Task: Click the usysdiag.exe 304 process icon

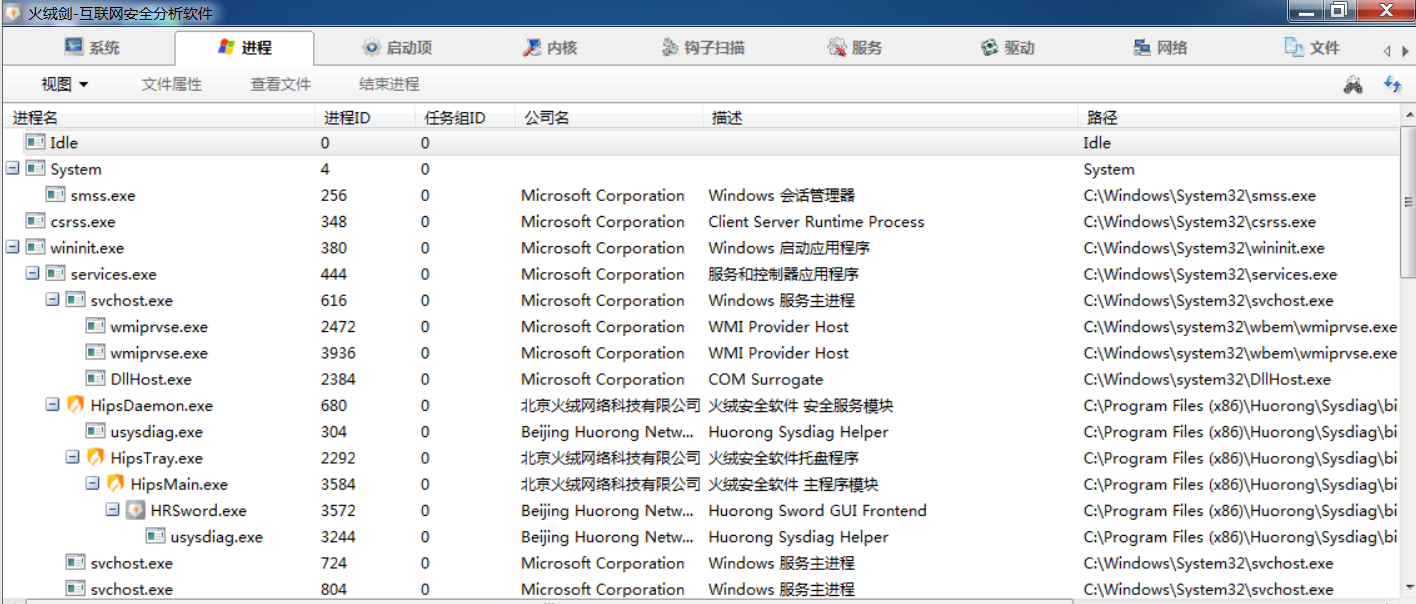Action: click(x=95, y=432)
